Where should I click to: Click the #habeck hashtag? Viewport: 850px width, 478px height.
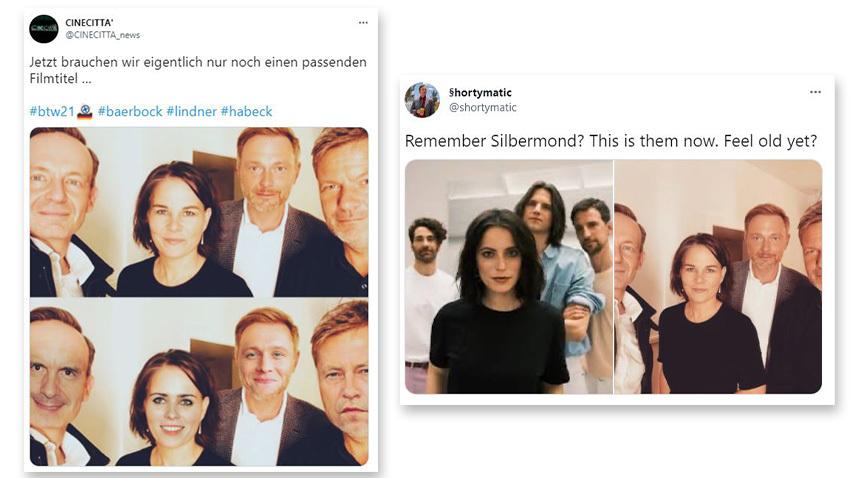click(x=246, y=112)
